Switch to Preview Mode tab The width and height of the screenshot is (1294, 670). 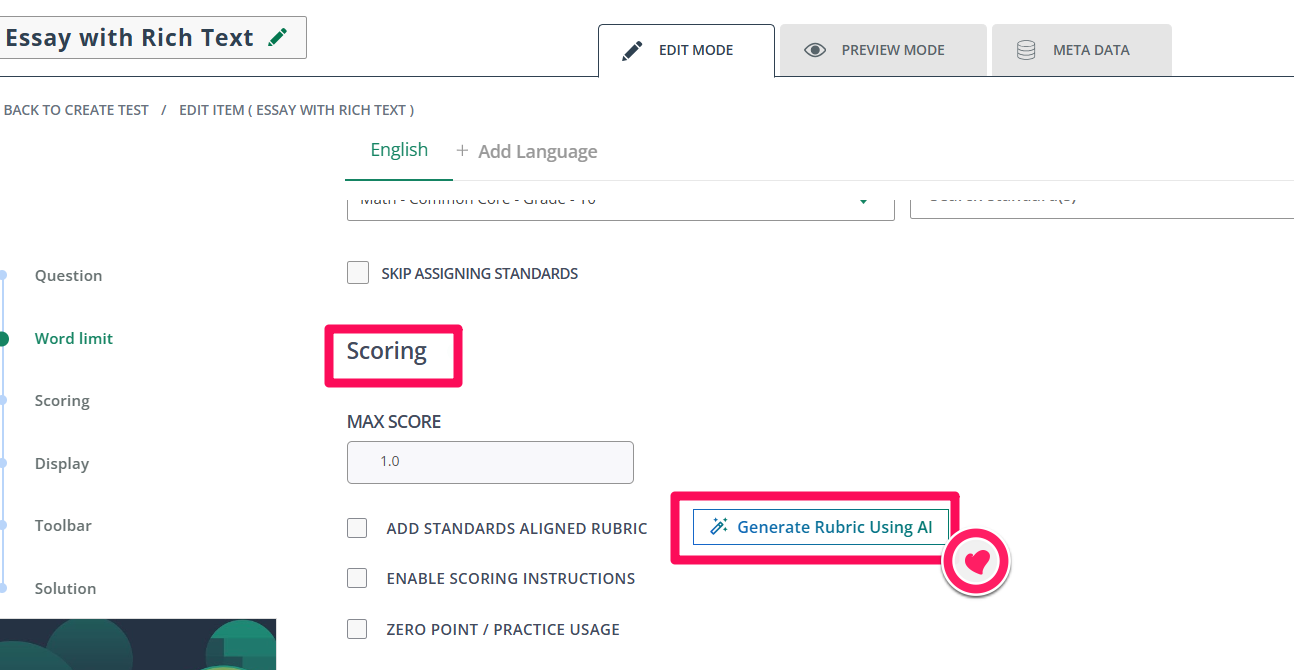883,50
